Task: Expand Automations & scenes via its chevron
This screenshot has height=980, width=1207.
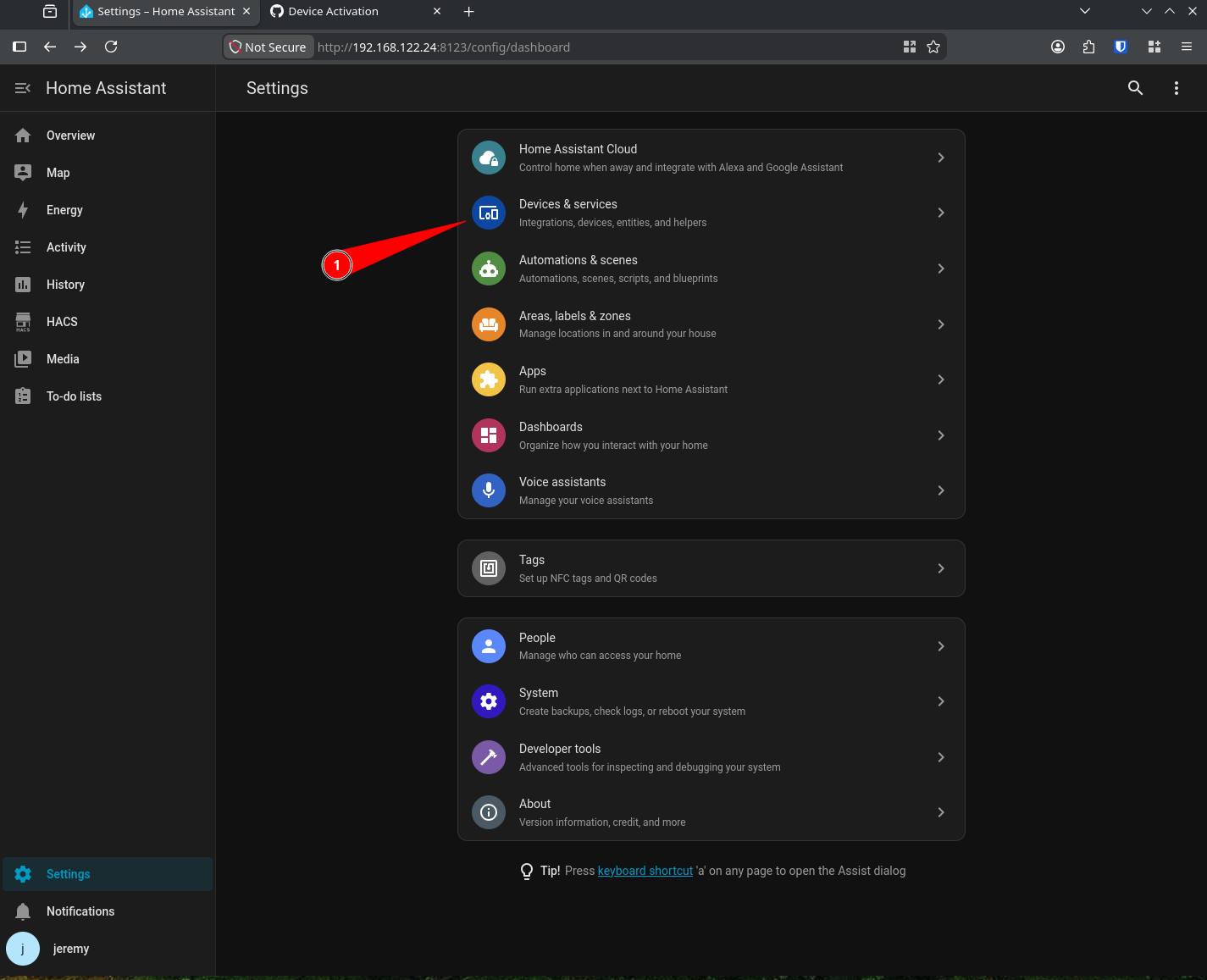Action: [x=941, y=269]
